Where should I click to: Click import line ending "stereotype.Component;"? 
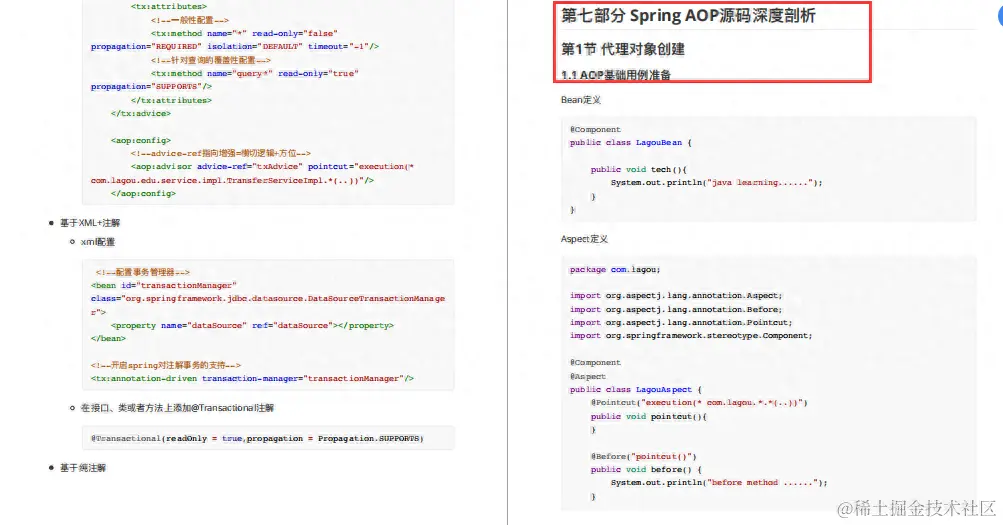(691, 336)
